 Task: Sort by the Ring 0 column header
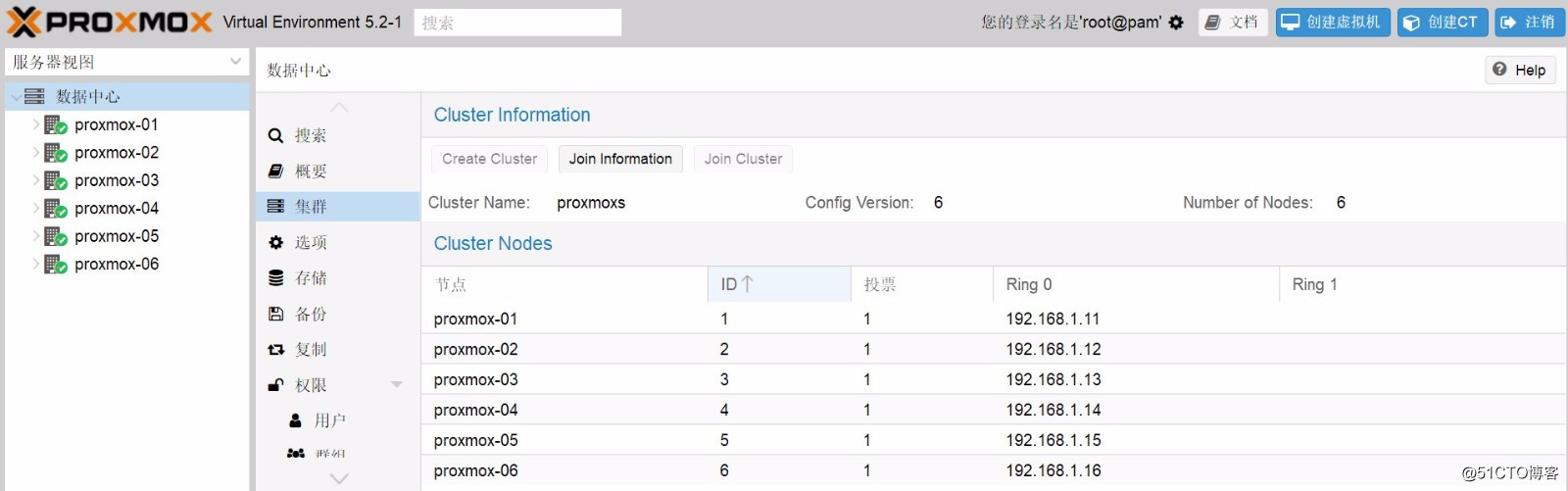1135,284
